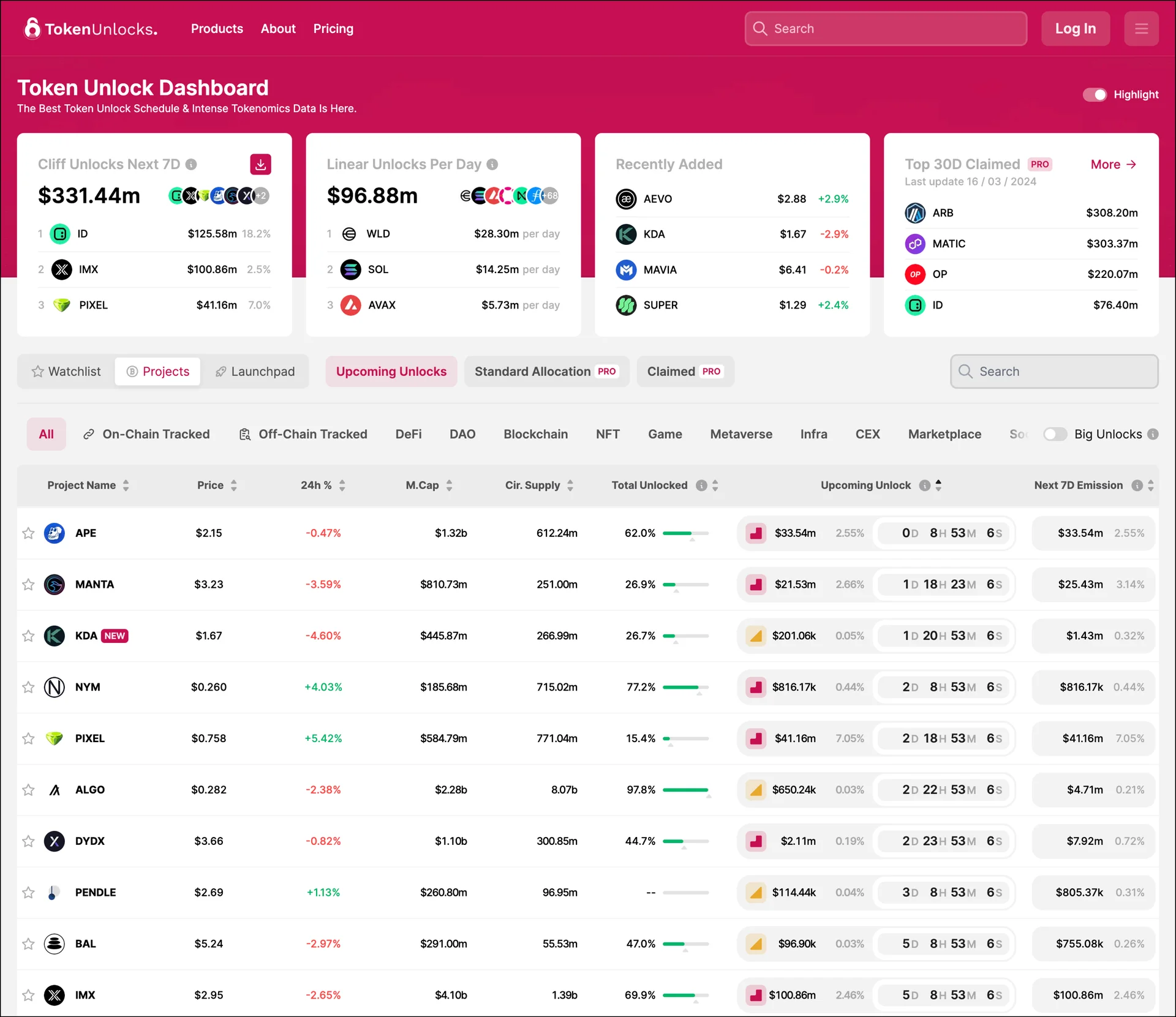Open the hamburger menu icon
Viewport: 1176px width, 1017px height.
pos(1140,29)
